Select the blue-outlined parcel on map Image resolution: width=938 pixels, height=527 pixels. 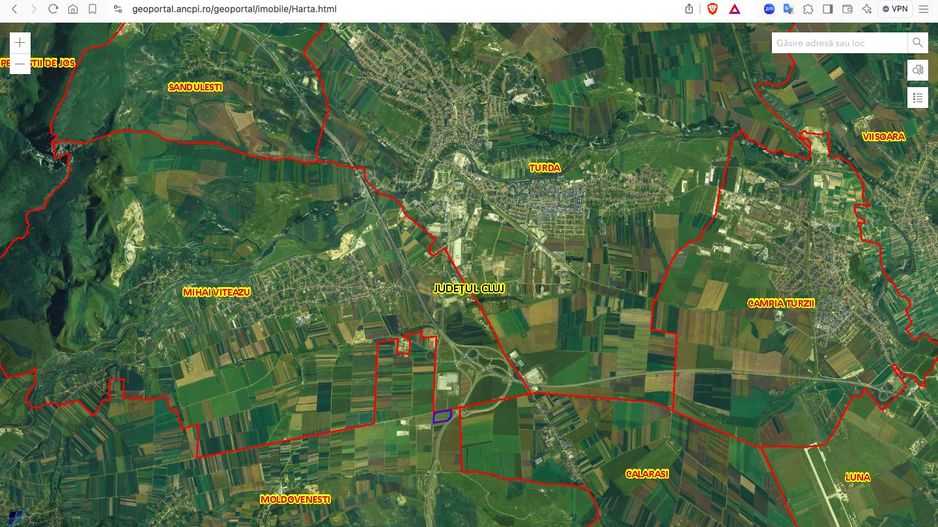pos(442,416)
